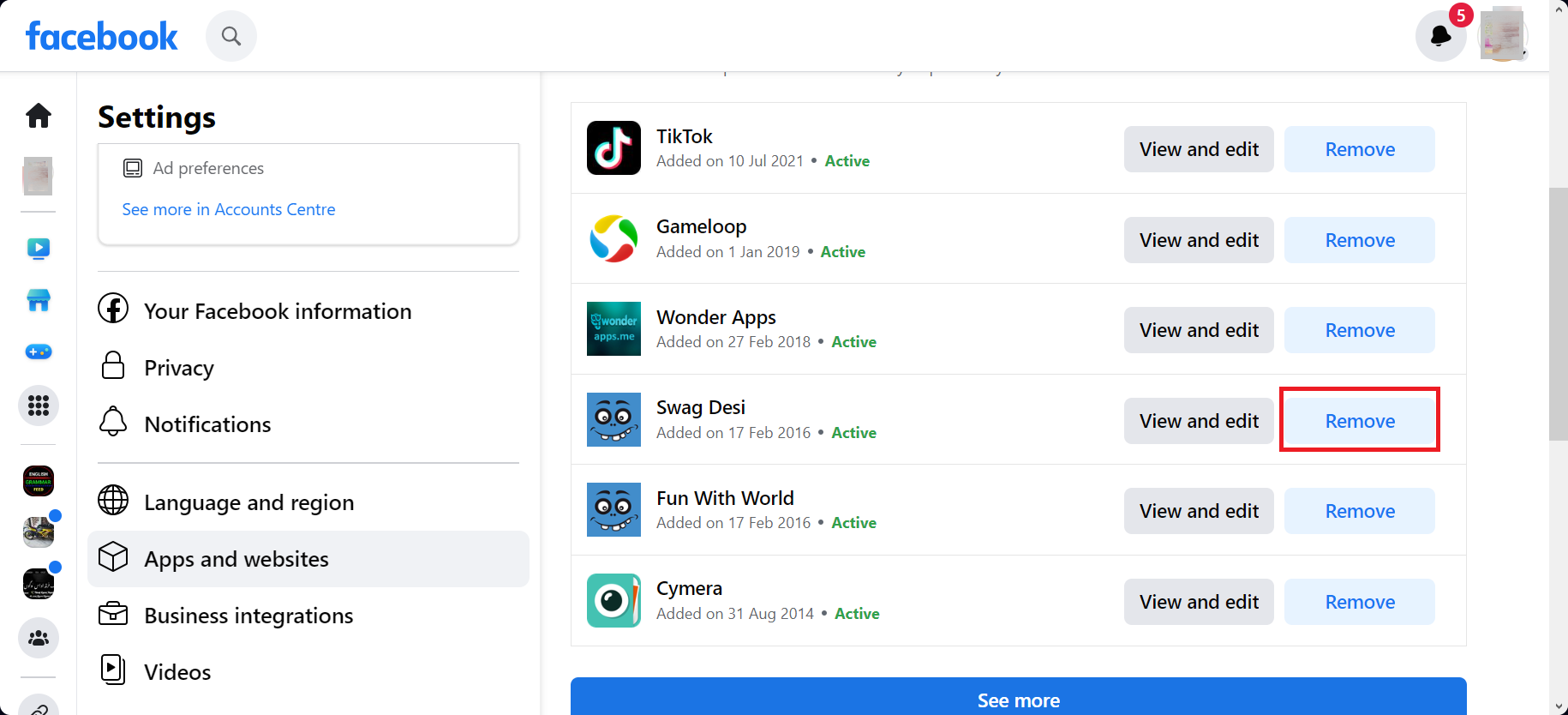Click the page scrollbar thumb
Screen dimensions: 1568x715
1559,314
